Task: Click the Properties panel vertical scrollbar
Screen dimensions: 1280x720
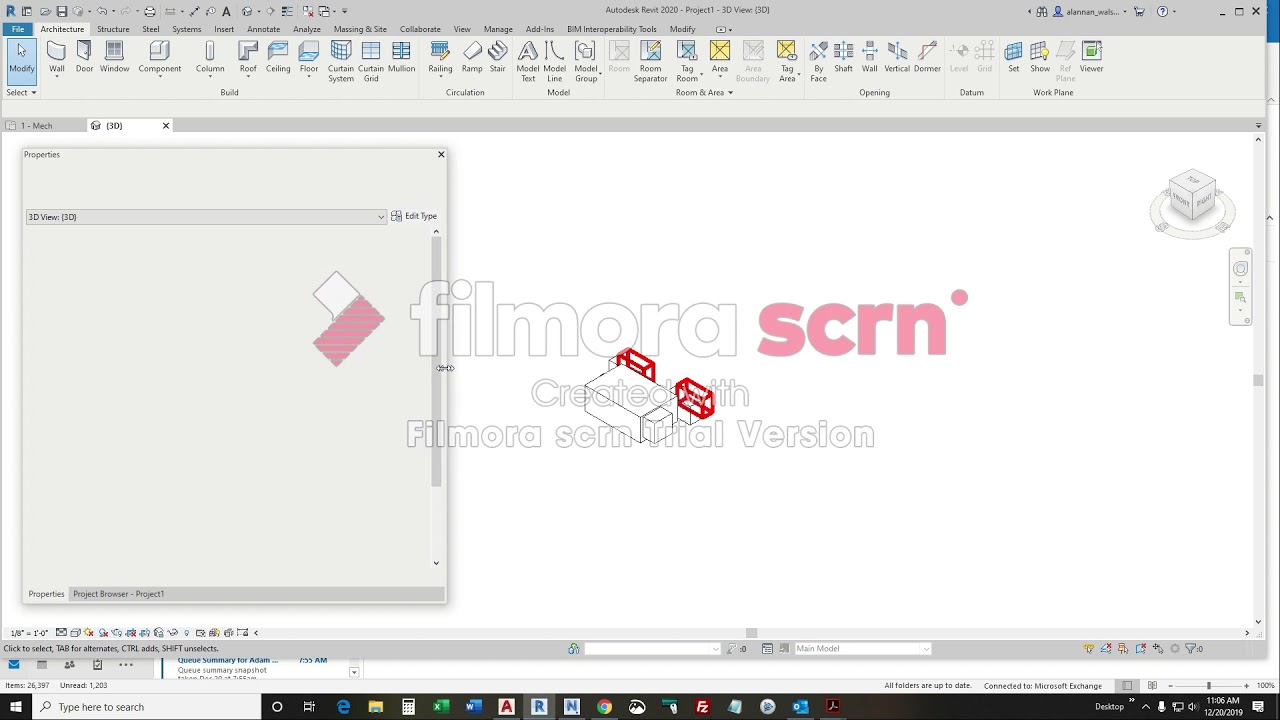Action: click(436, 362)
